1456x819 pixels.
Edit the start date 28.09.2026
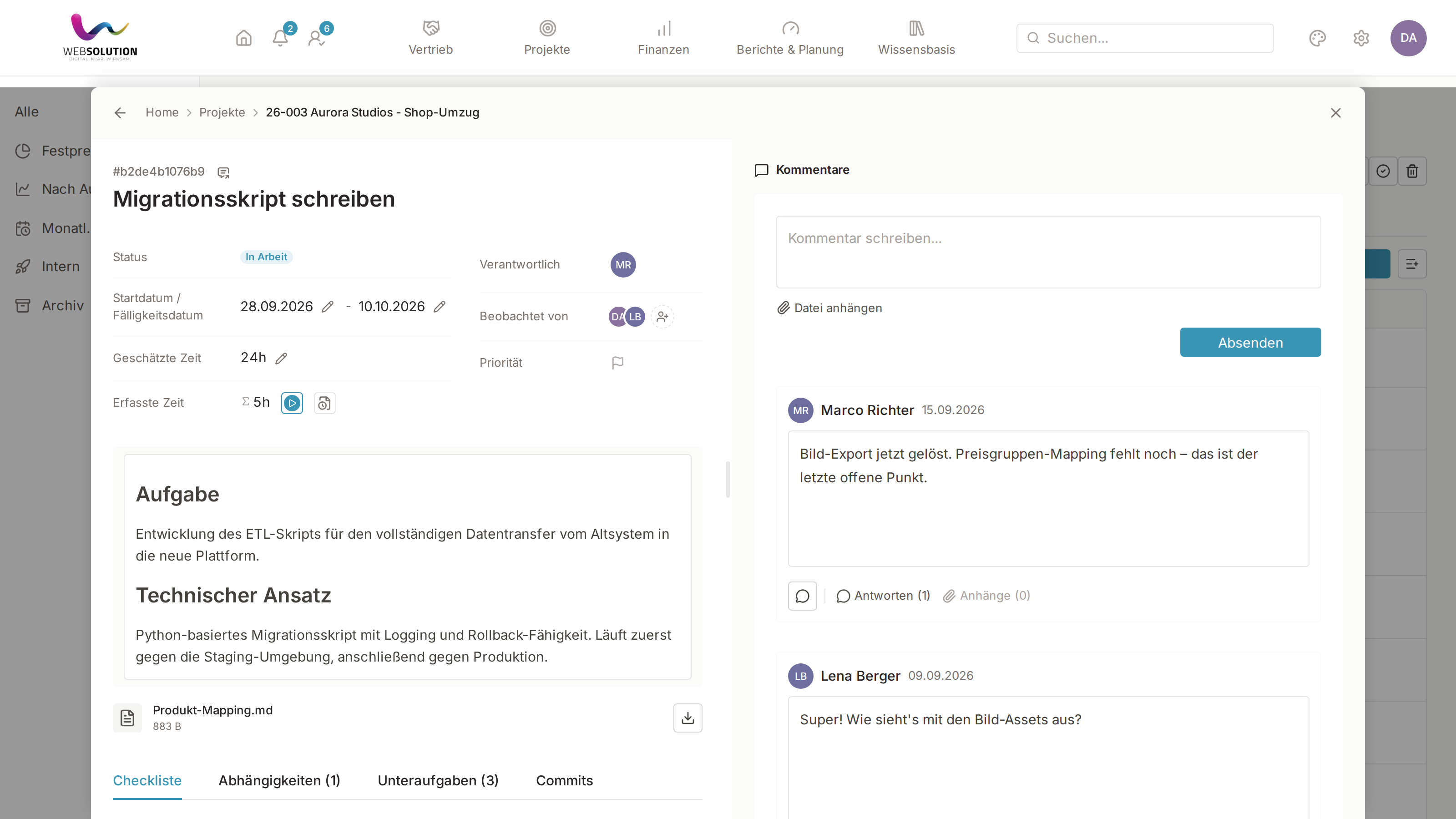tap(327, 307)
